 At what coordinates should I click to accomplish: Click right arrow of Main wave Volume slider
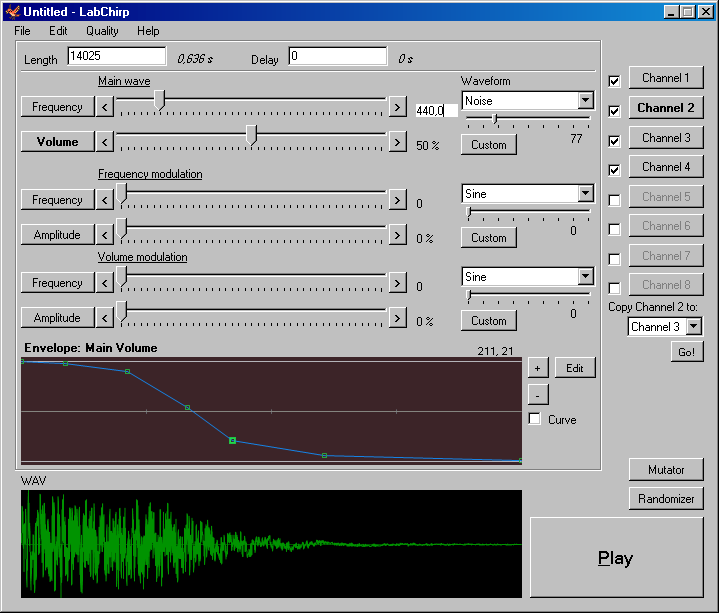pos(397,142)
